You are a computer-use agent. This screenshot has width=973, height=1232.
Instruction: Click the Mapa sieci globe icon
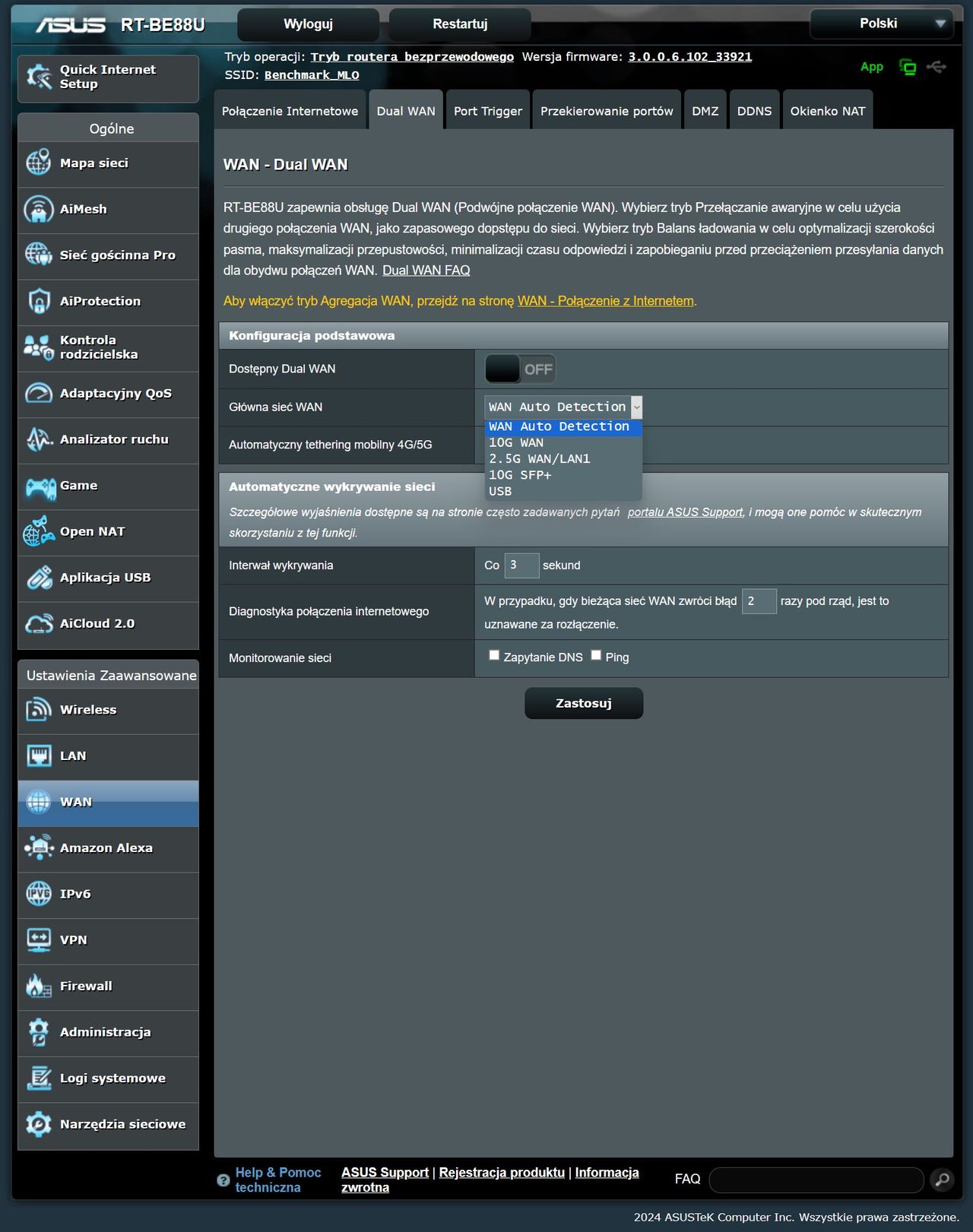39,163
